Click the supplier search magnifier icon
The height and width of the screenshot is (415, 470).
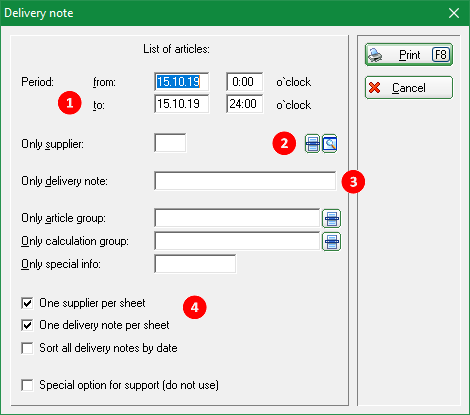click(x=330, y=144)
